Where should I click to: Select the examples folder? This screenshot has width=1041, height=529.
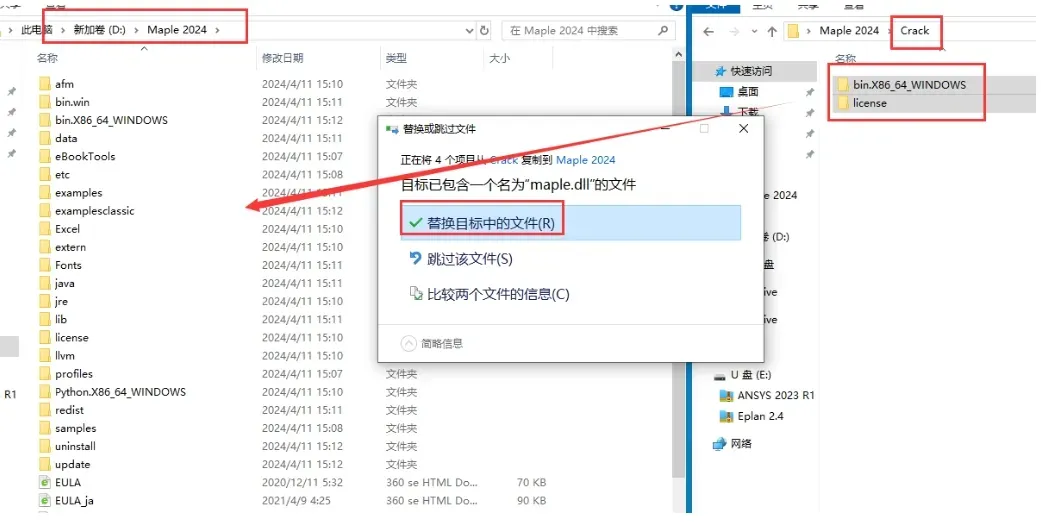point(78,192)
